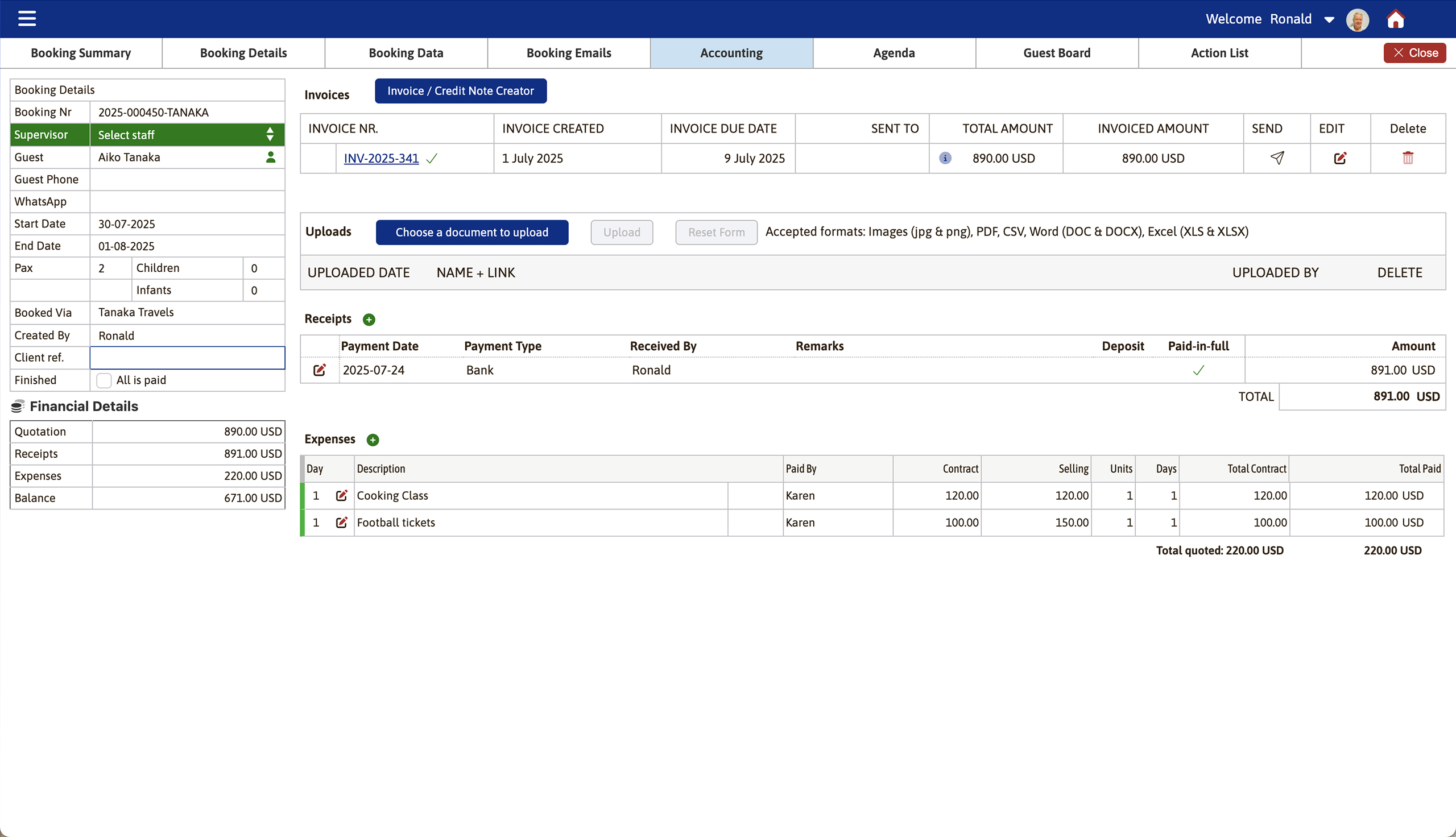This screenshot has height=837, width=1456.
Task: Click inside the Client ref. input field
Action: pyautogui.click(x=187, y=357)
